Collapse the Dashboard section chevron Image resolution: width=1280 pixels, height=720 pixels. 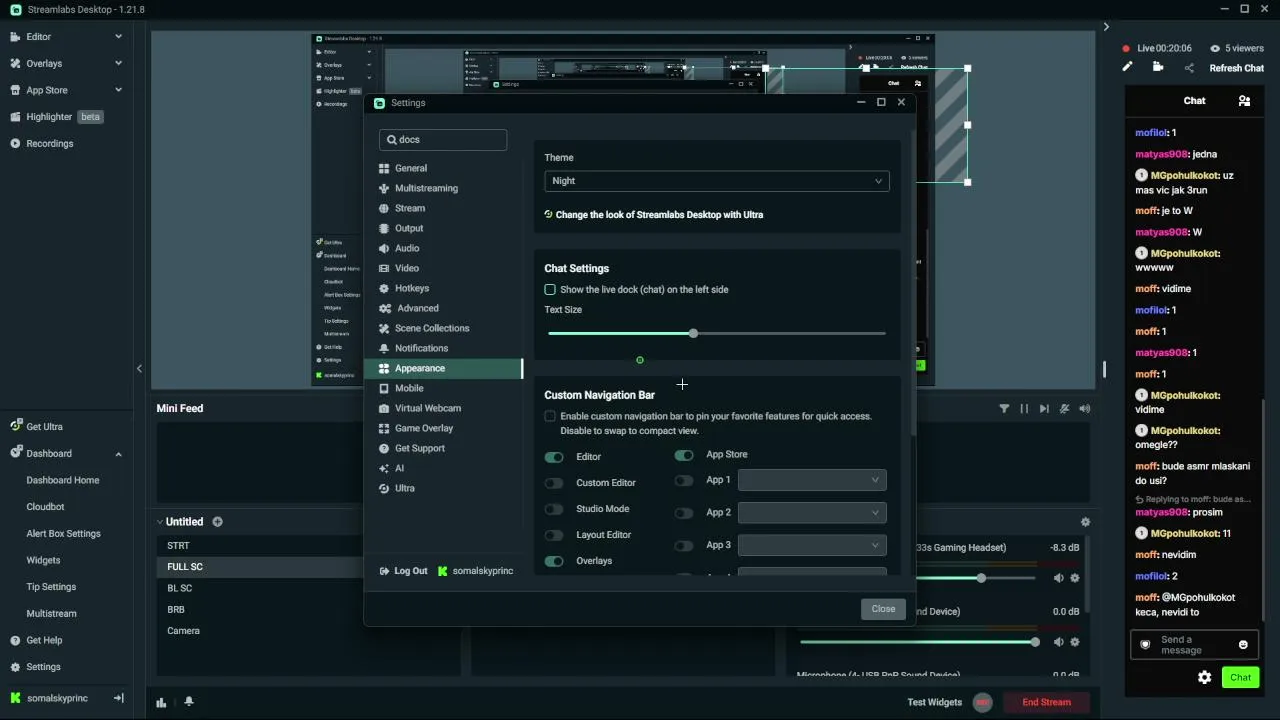118,454
